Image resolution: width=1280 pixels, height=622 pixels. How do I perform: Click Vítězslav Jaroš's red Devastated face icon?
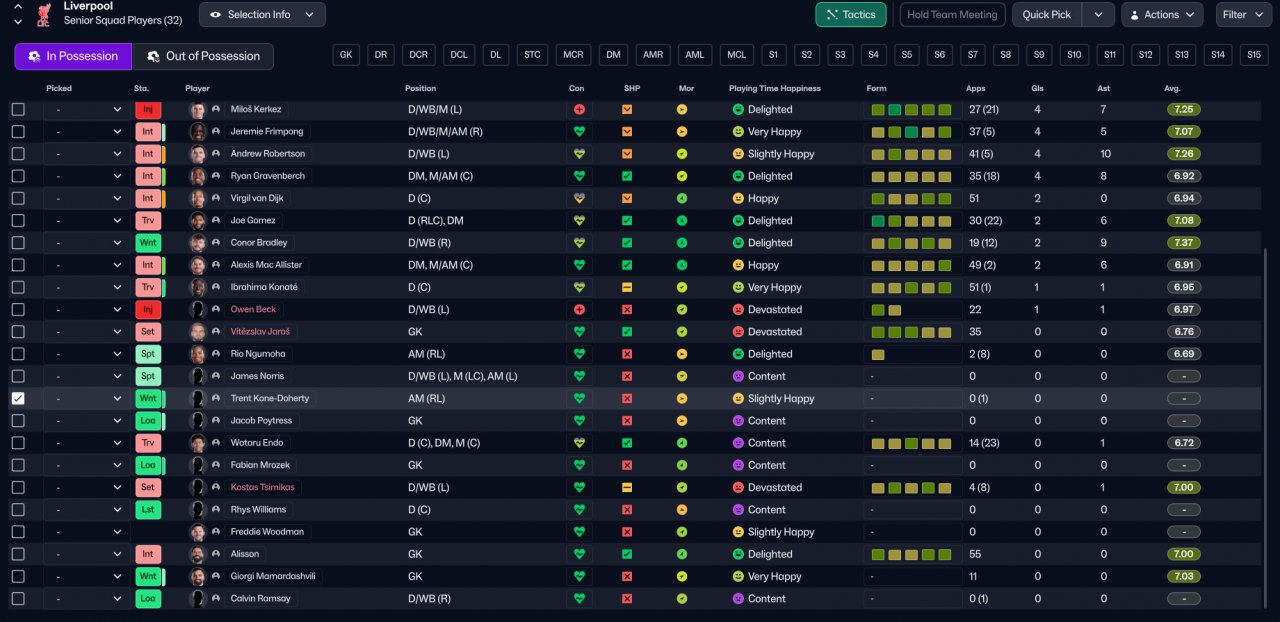click(x=739, y=332)
